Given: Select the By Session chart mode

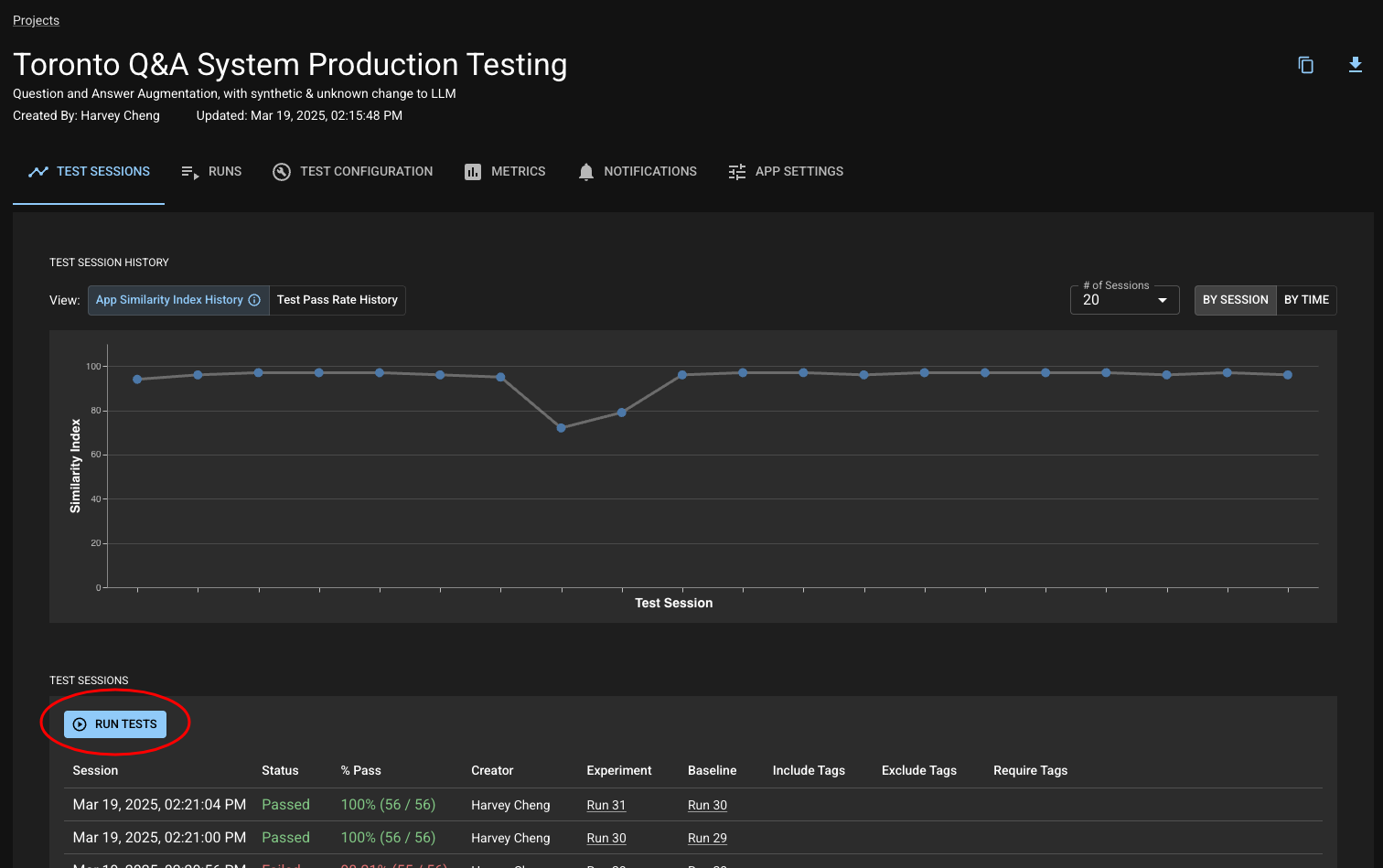Looking at the screenshot, I should tap(1235, 300).
